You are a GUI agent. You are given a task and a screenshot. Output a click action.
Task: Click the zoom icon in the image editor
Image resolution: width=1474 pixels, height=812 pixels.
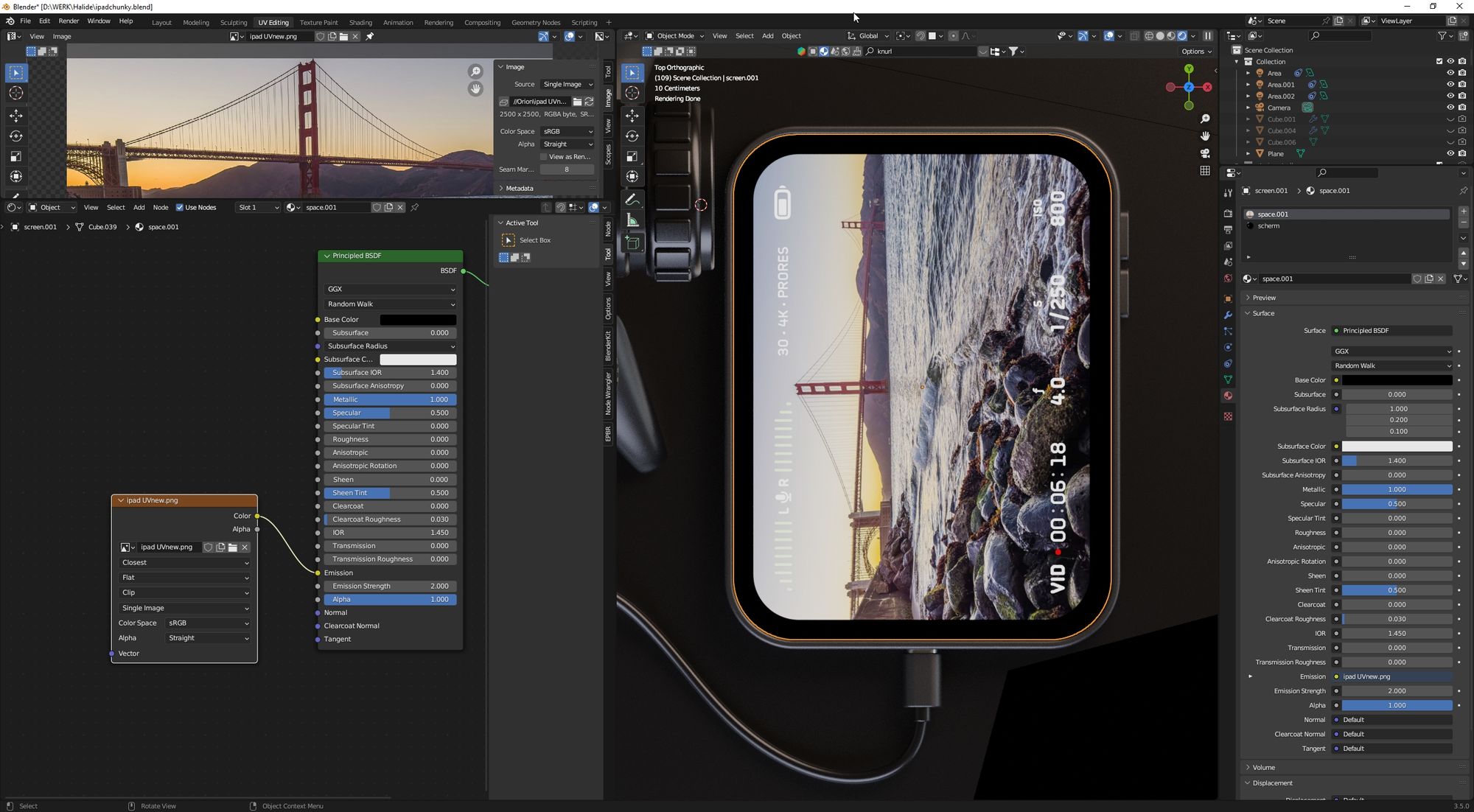[475, 71]
